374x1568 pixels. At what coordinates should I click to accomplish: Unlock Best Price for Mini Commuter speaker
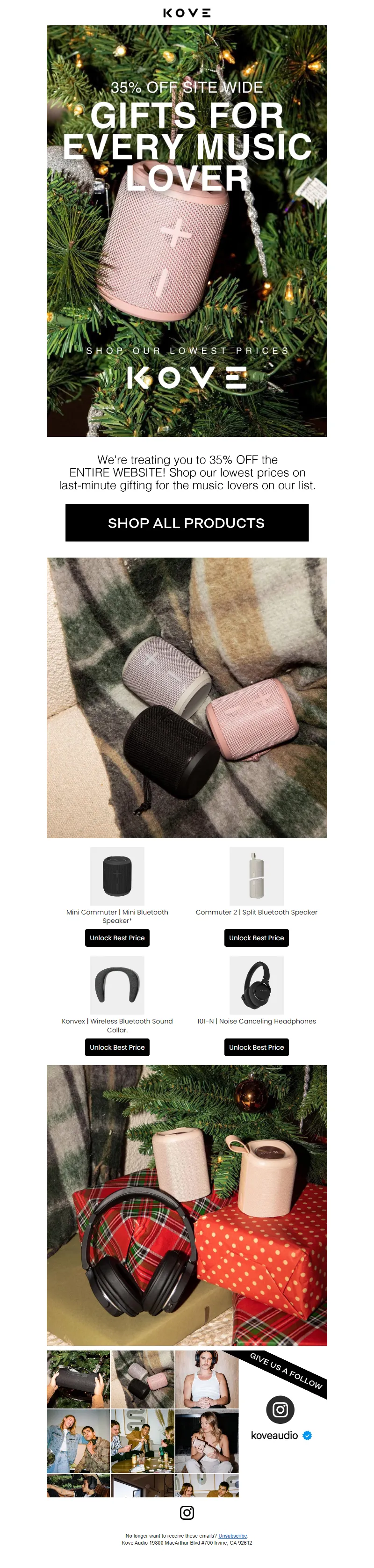[117, 938]
